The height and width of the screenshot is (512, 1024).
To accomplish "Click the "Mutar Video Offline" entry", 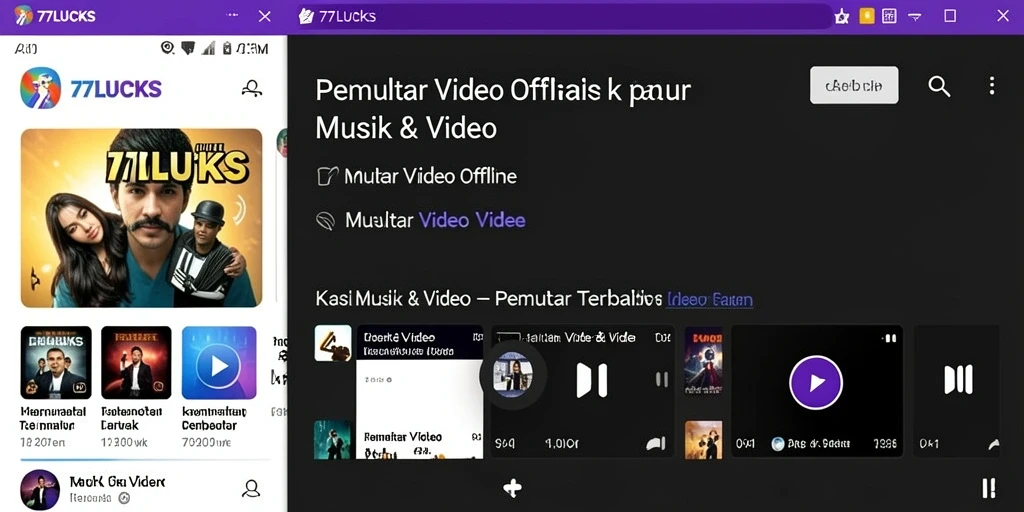I will (x=430, y=176).
